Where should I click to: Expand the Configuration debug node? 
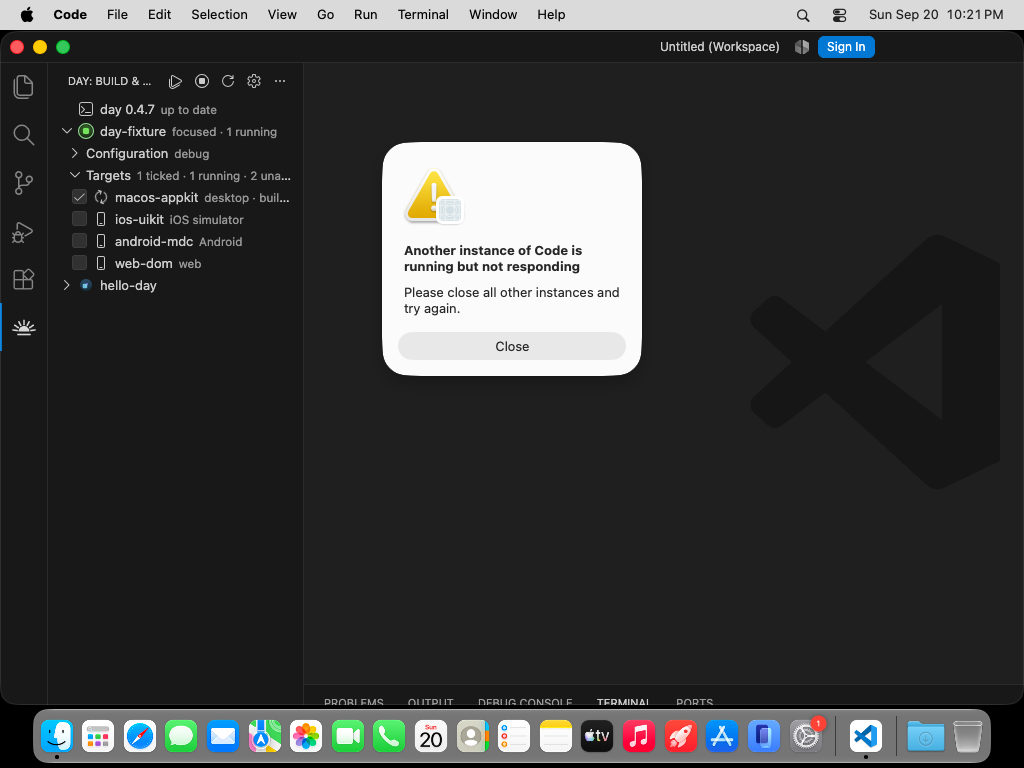[x=74, y=153]
